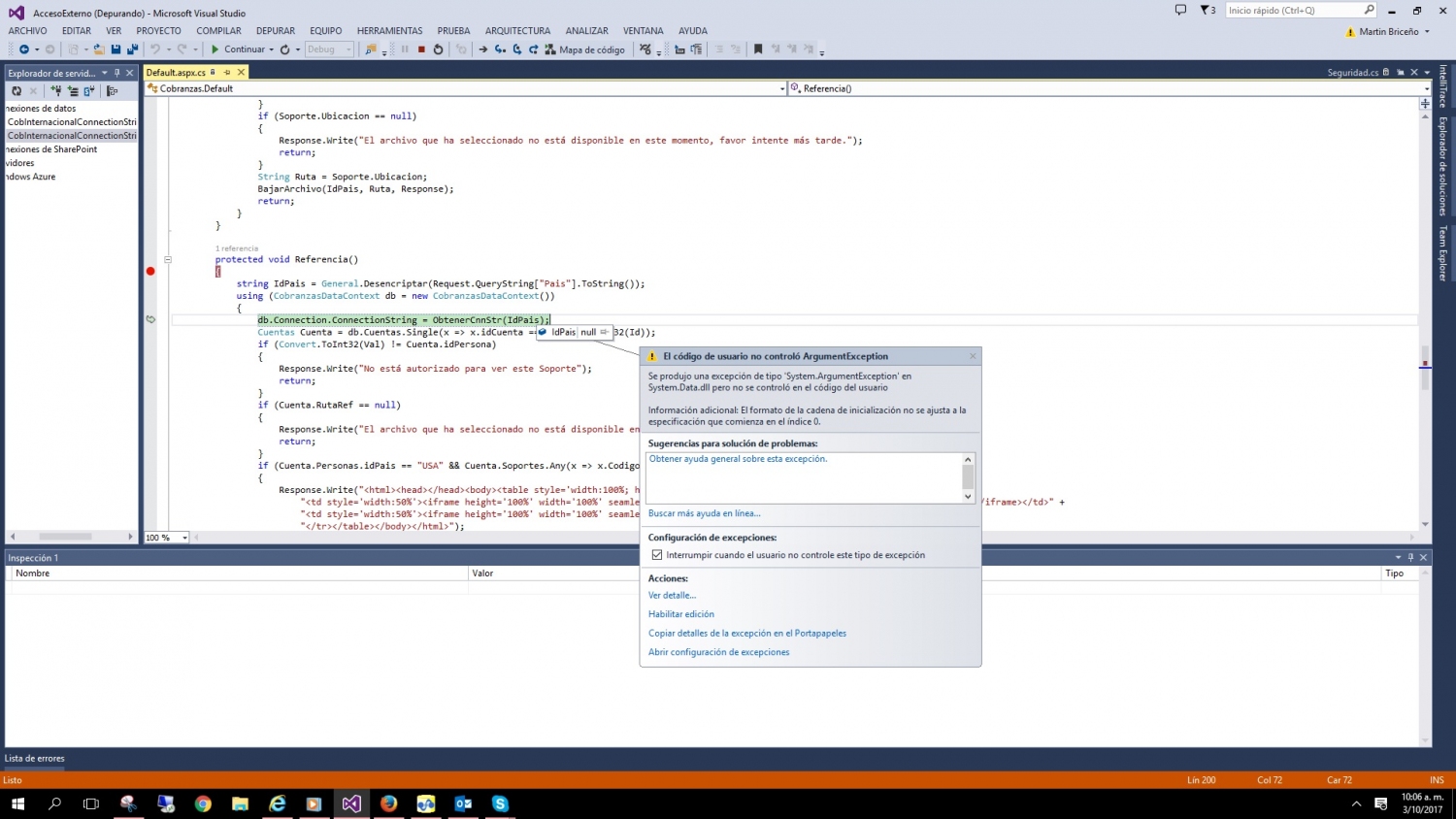Open the Inspección 1 panel options arrow

click(1398, 558)
